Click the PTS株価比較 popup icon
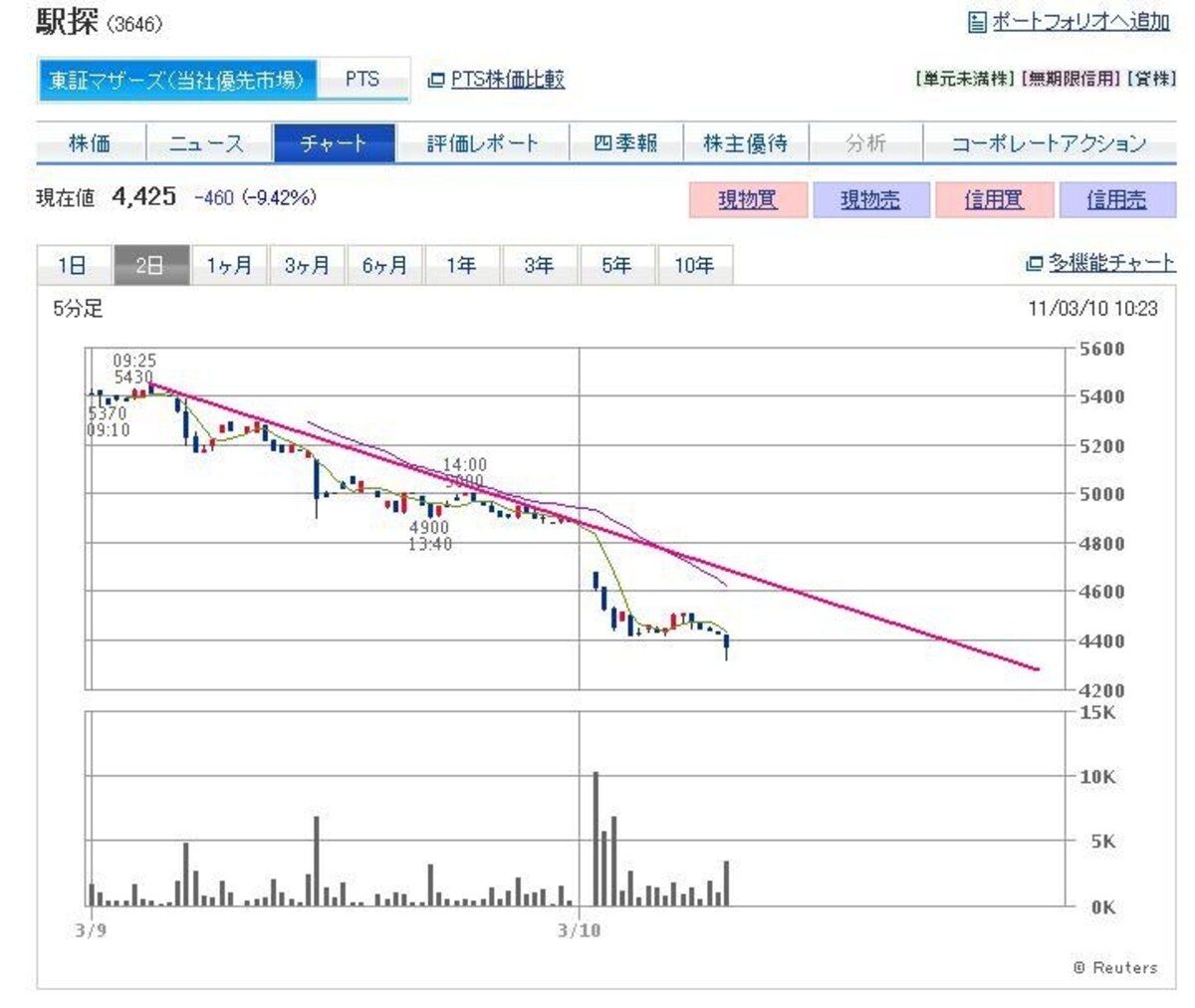 click(435, 80)
